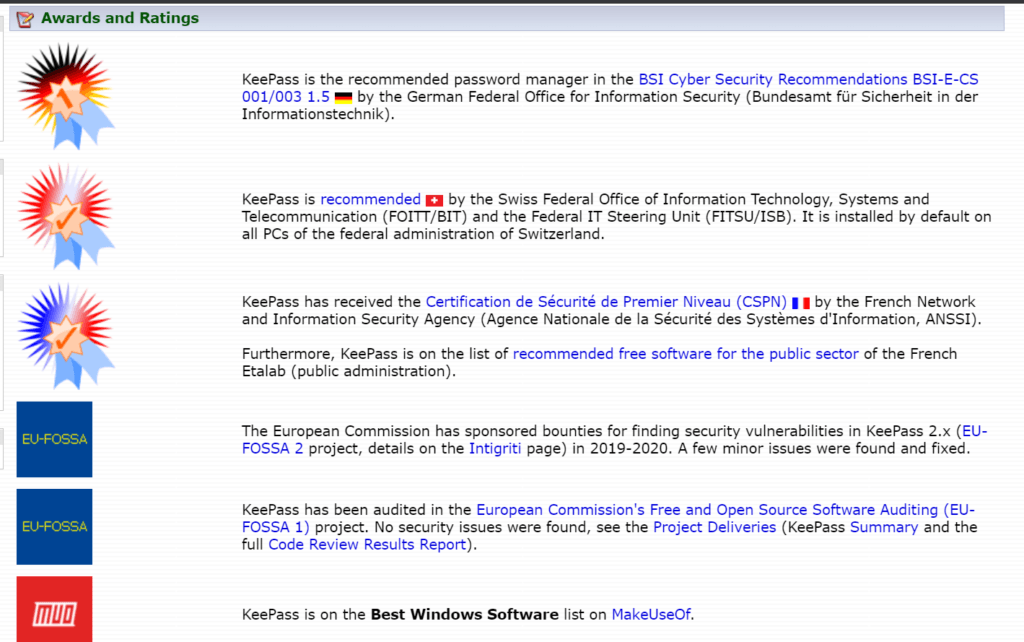This screenshot has width=1024, height=642.
Task: Open the Code Review Results Report link
Action: coord(368,545)
